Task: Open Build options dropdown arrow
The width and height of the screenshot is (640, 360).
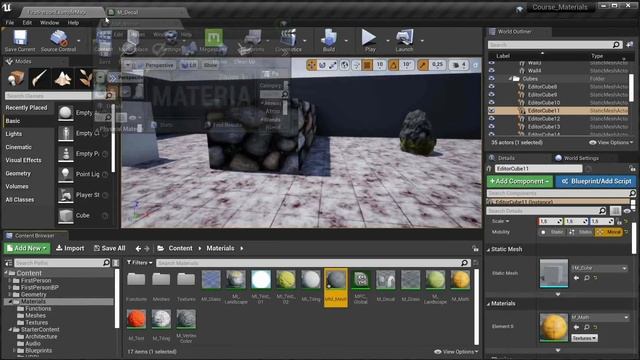Action: click(x=346, y=41)
